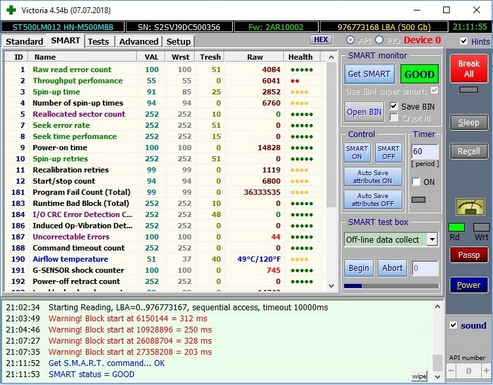
Task: Click the red Passp button
Action: (469, 255)
